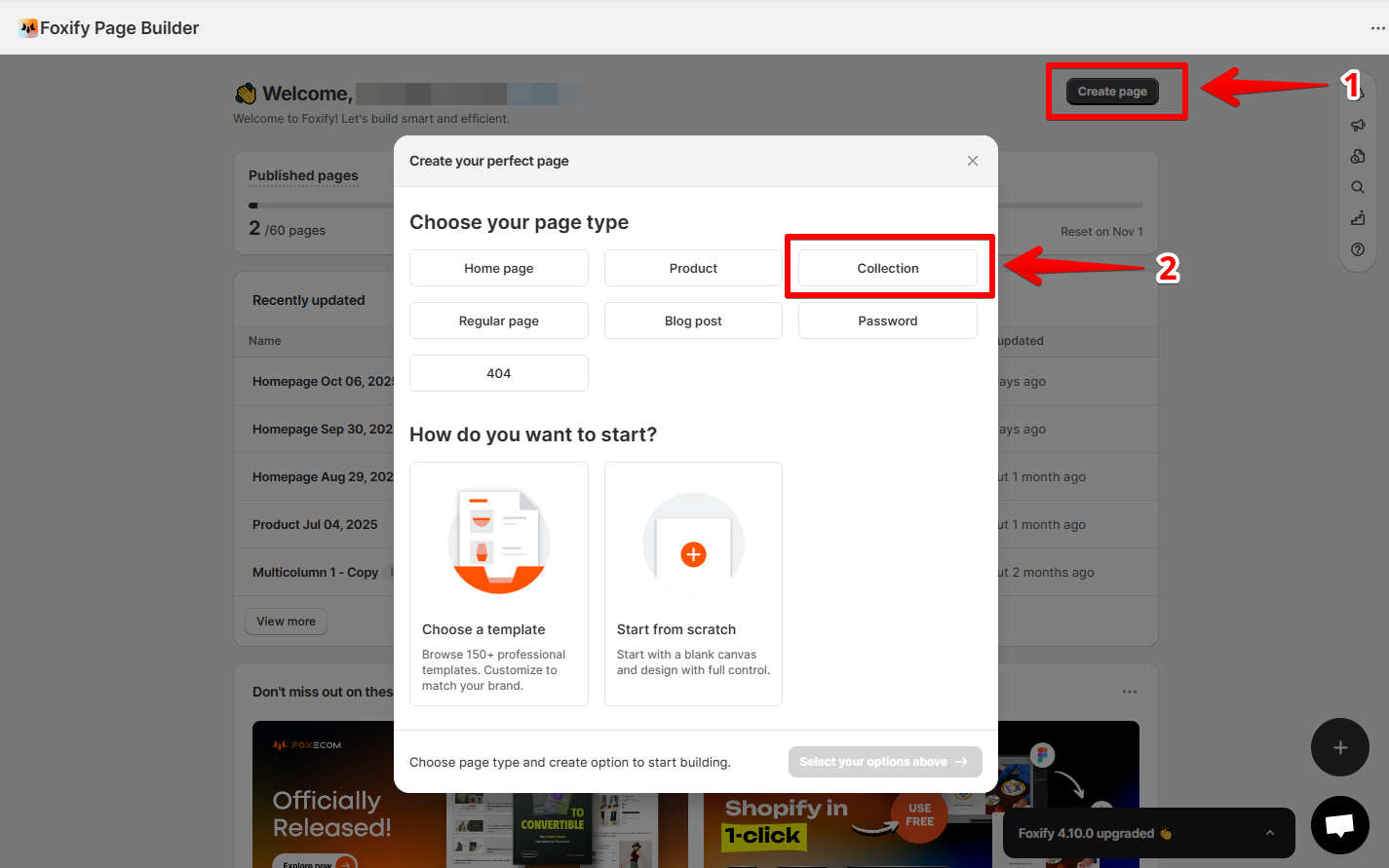Open the 'Homepage Aug 29' row

pyautogui.click(x=323, y=476)
